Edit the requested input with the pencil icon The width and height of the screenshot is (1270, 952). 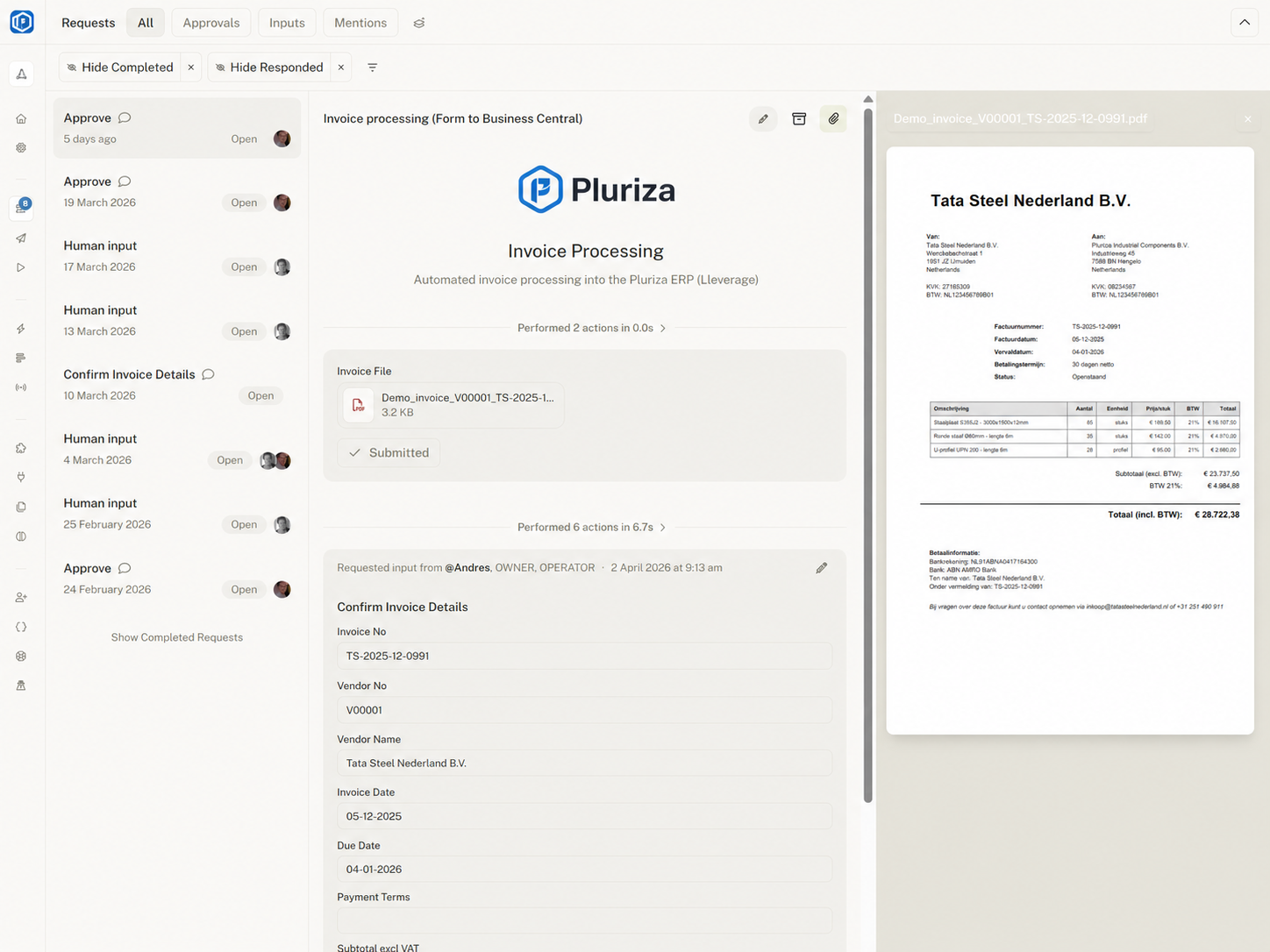tap(822, 568)
